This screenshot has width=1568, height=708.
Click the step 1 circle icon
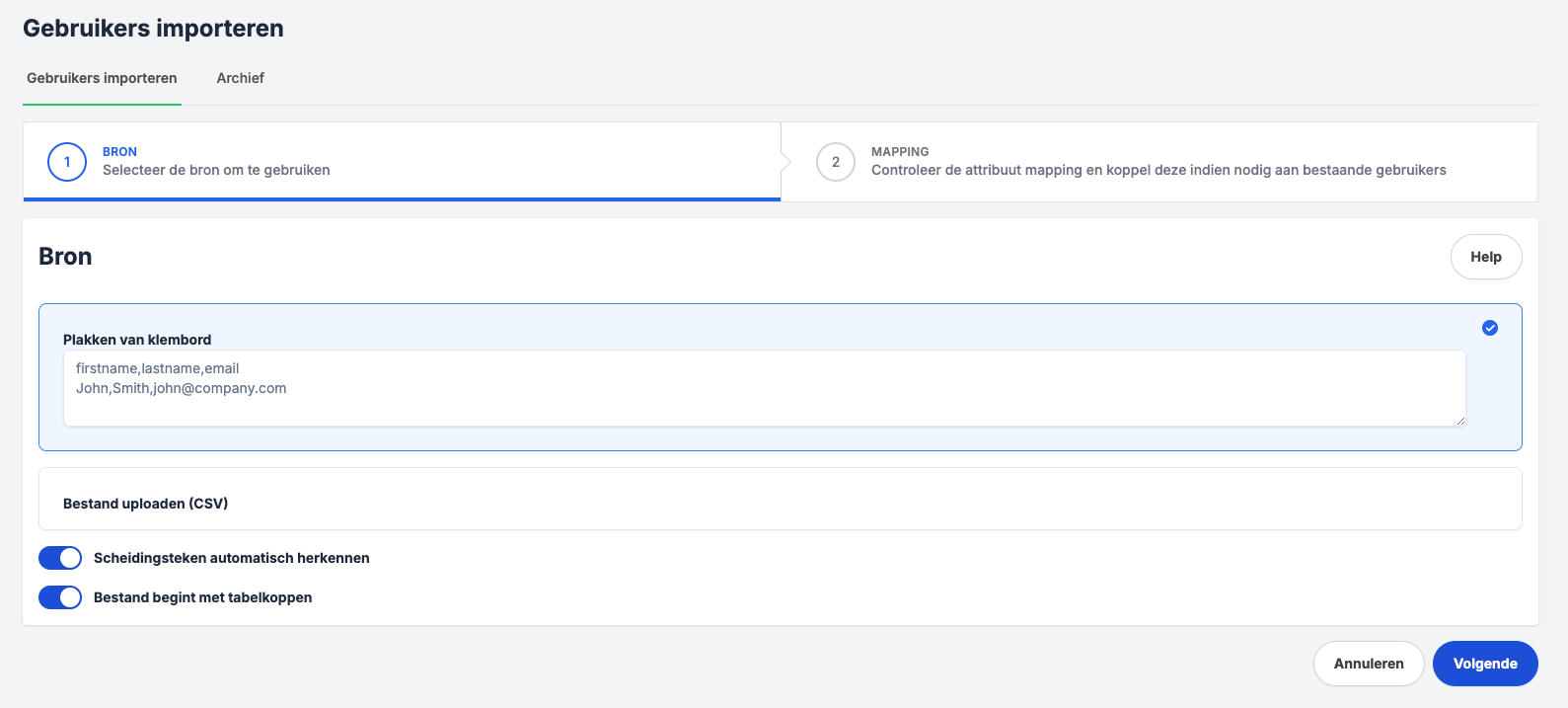click(67, 162)
